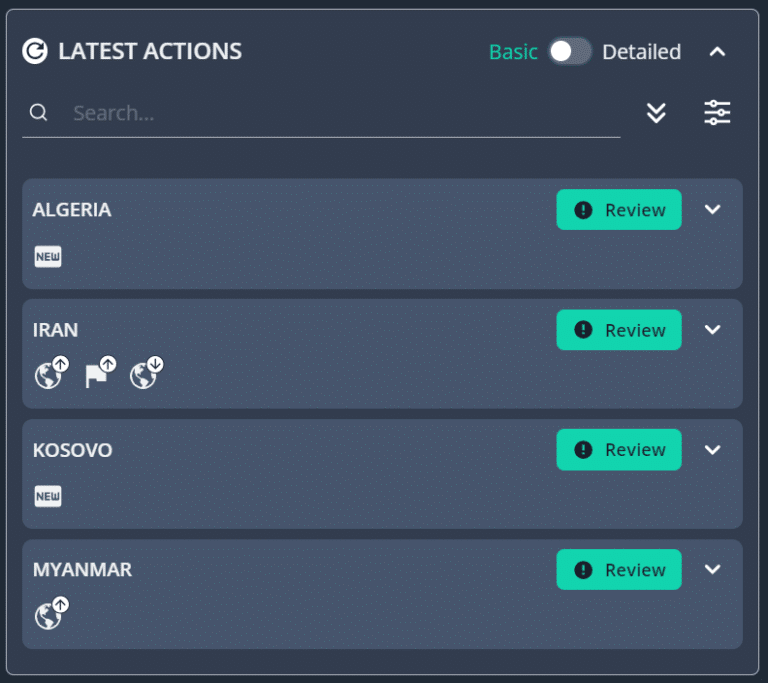The width and height of the screenshot is (768, 683).
Task: Click Iran's flag up-arrow icon
Action: 100,373
